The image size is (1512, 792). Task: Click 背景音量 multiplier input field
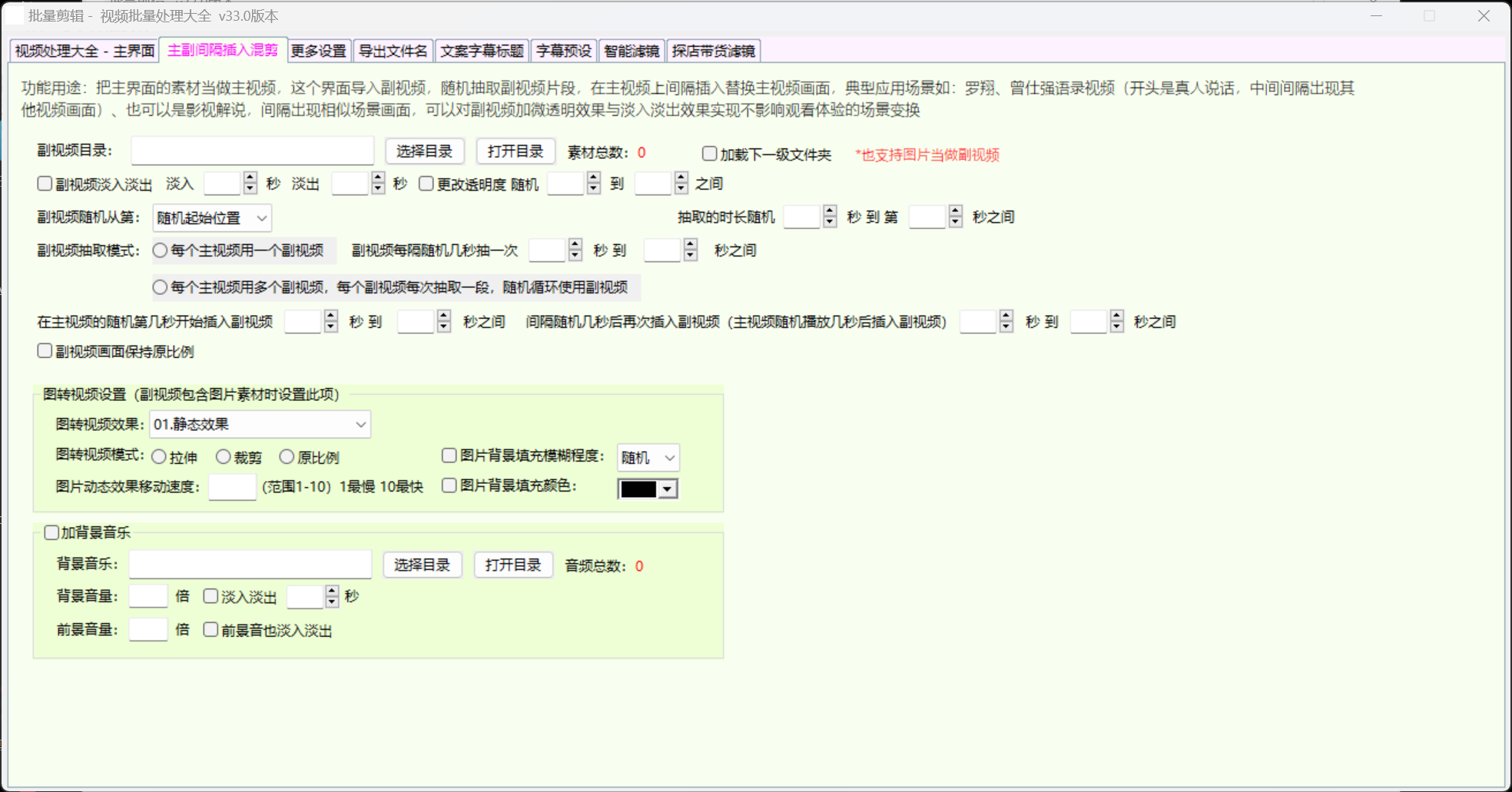click(x=148, y=596)
